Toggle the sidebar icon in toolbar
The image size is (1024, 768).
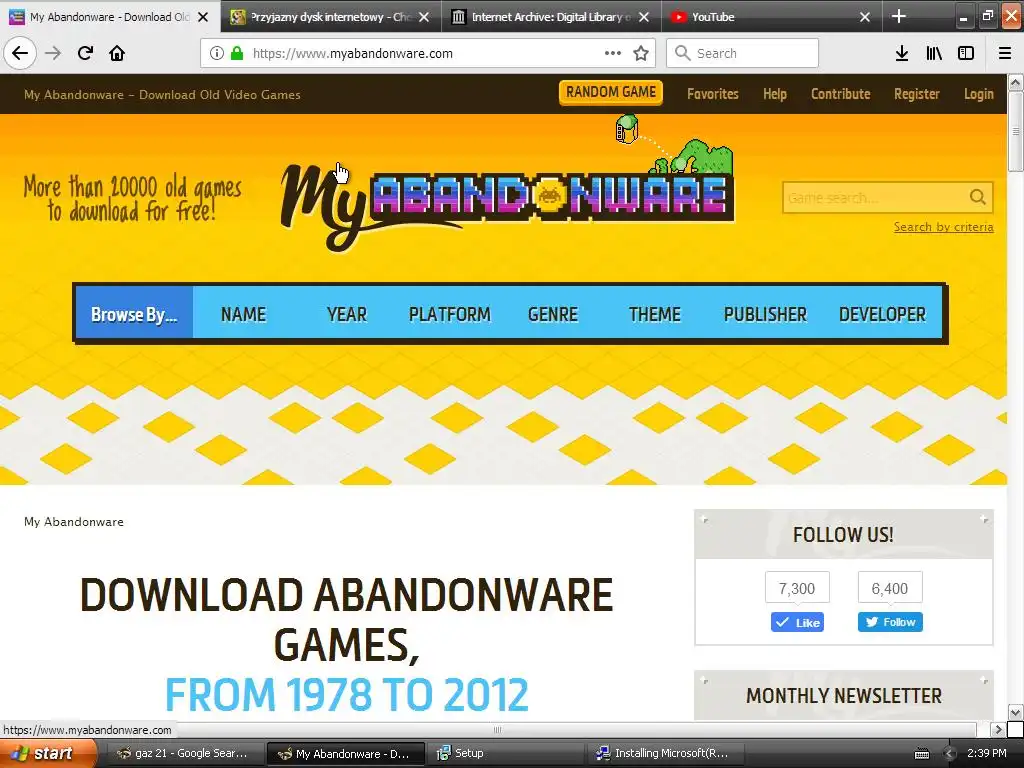tap(966, 53)
